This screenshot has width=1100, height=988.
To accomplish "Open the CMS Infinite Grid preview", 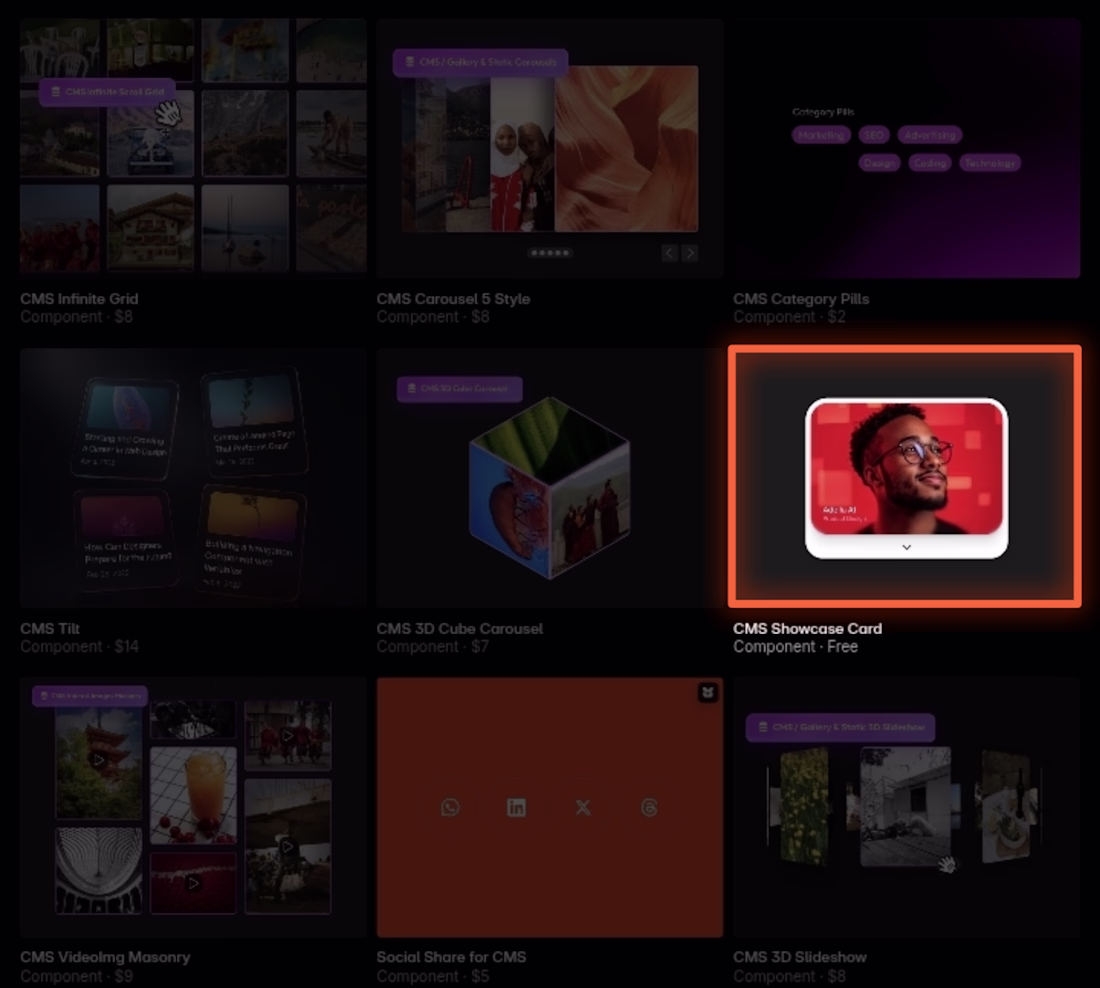I will (x=193, y=146).
